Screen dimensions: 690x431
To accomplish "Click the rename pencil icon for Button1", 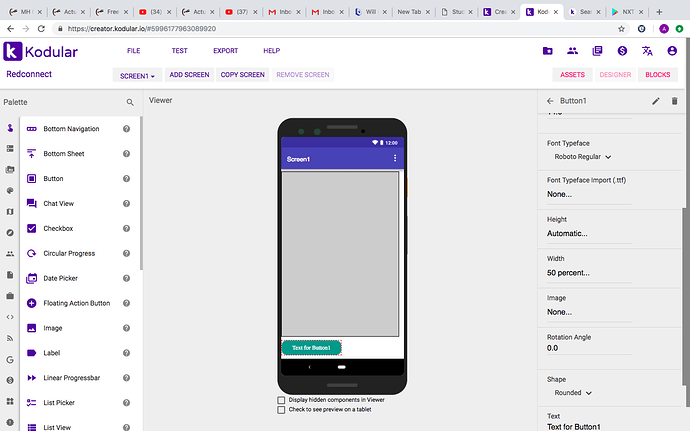I will coord(656,101).
